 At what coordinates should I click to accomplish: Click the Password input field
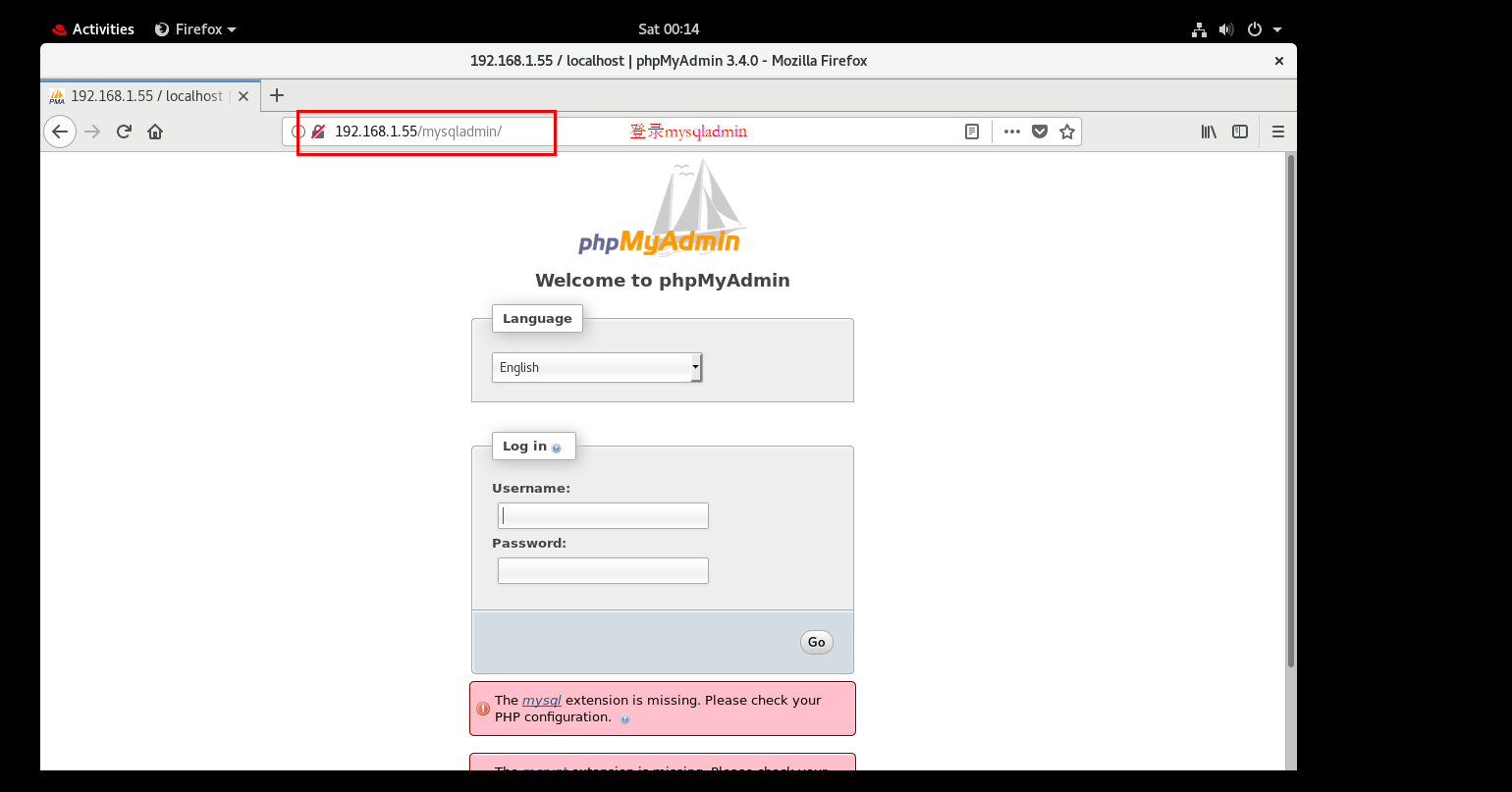pyautogui.click(x=603, y=571)
